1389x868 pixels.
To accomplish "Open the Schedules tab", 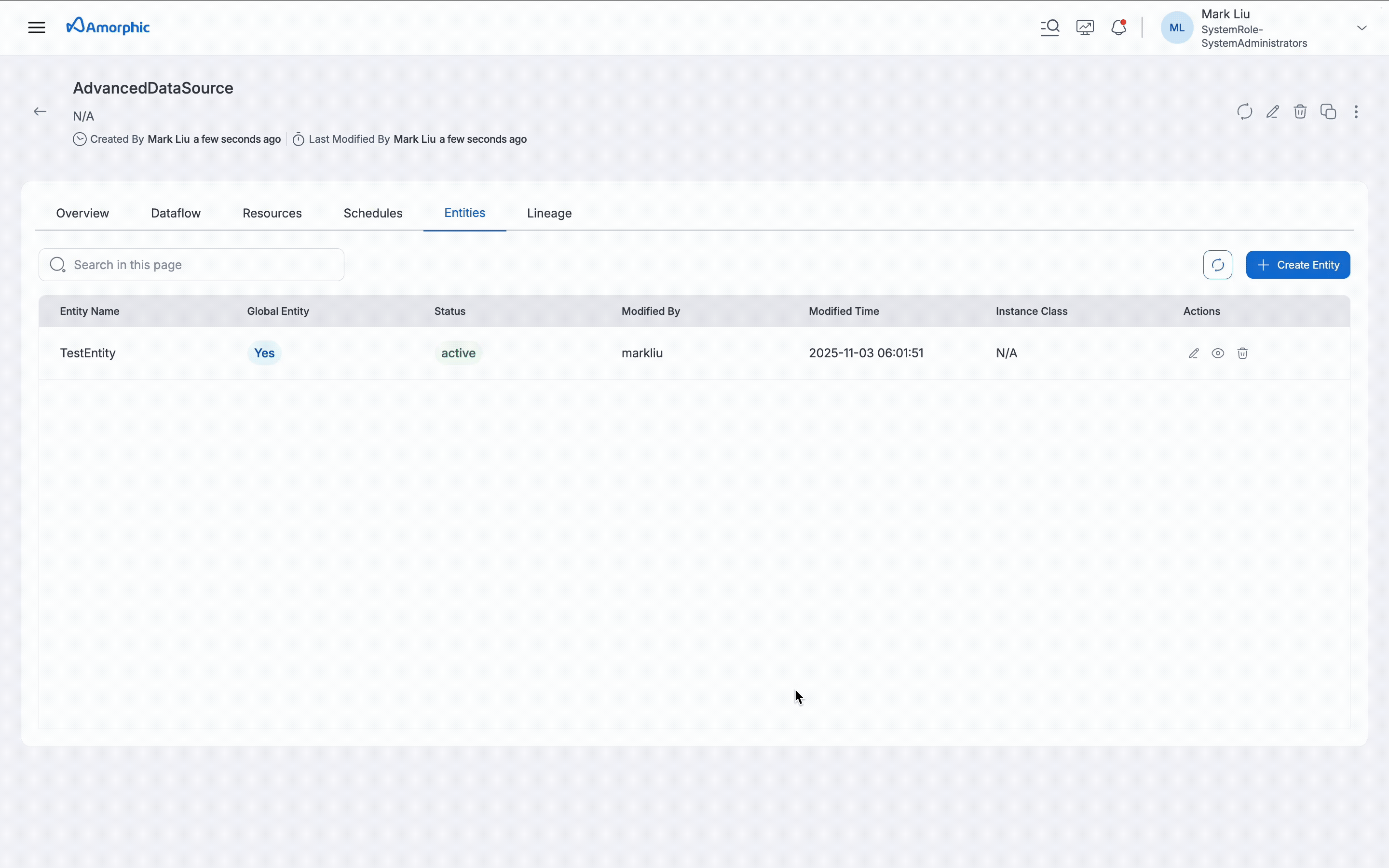I will point(373,213).
